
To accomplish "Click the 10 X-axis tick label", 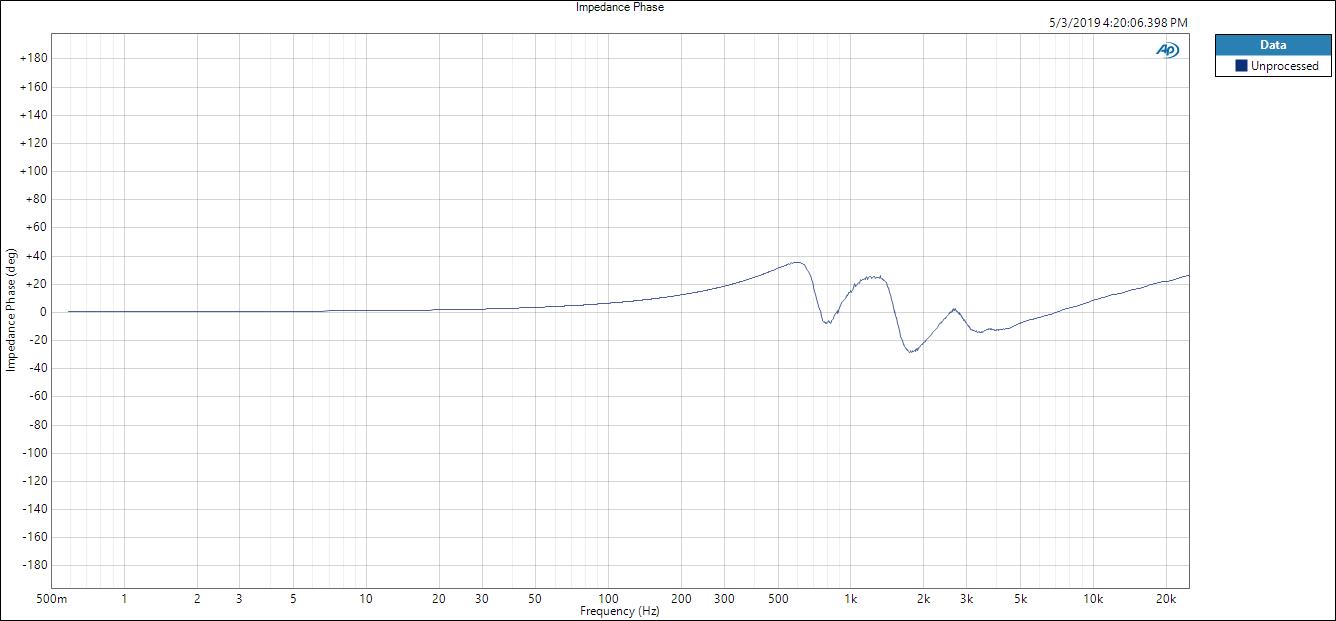I will point(366,599).
